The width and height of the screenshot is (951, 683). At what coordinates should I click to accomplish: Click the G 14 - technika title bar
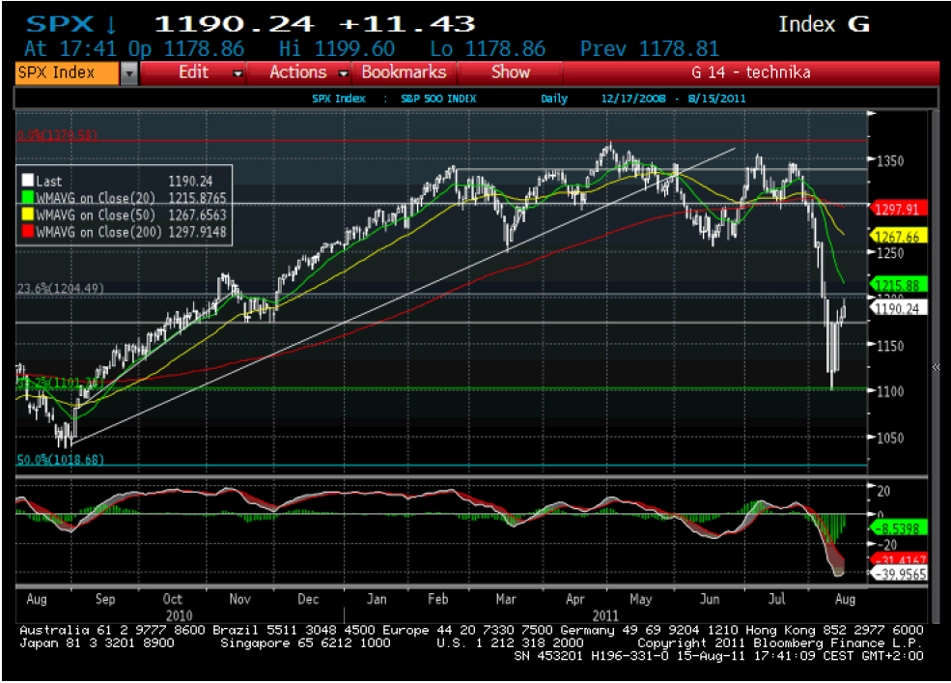(x=751, y=73)
